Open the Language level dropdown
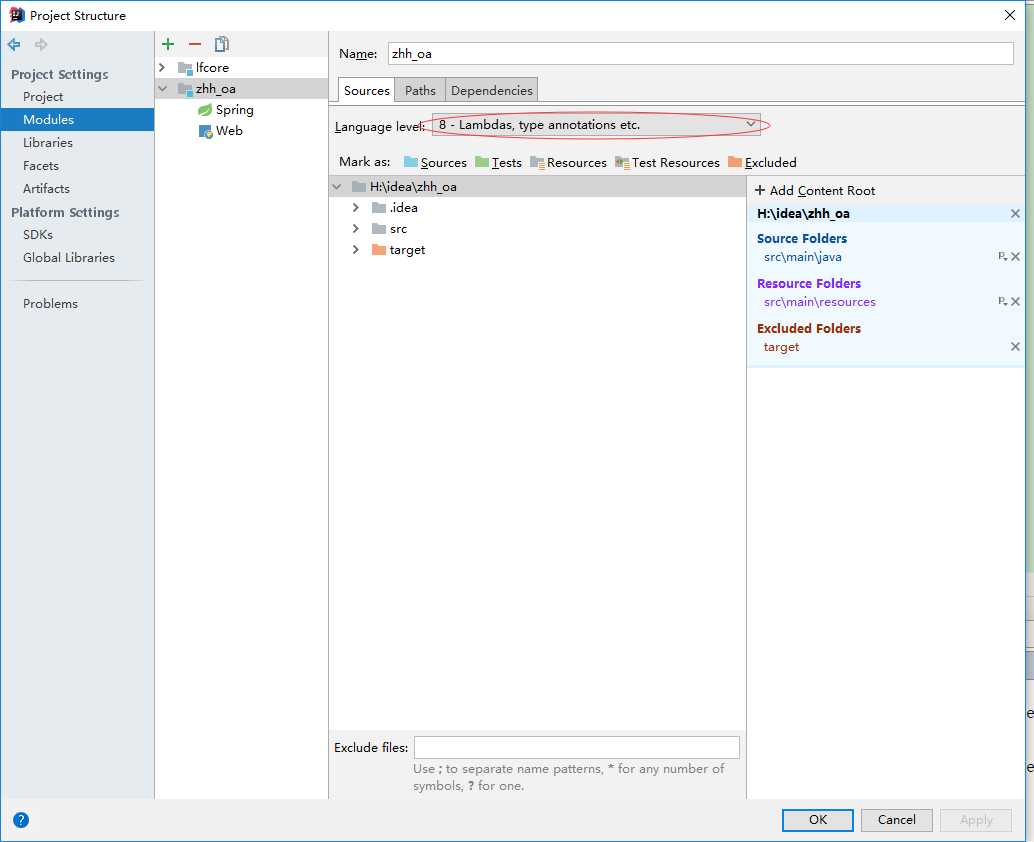The height and width of the screenshot is (842, 1034). pos(596,125)
